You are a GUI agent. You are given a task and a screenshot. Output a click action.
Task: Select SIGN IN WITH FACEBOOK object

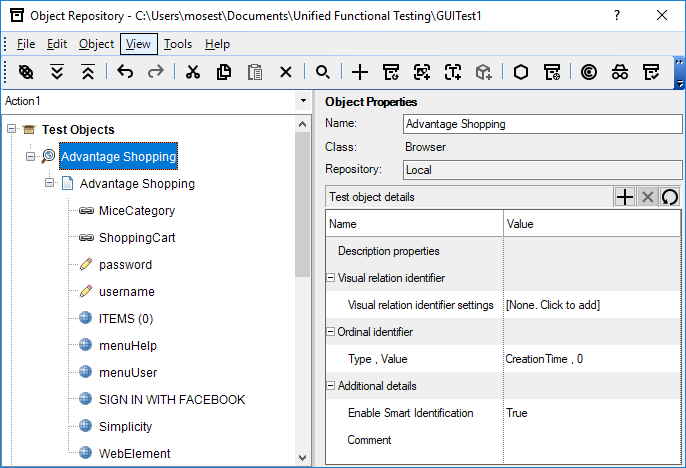click(x=172, y=400)
